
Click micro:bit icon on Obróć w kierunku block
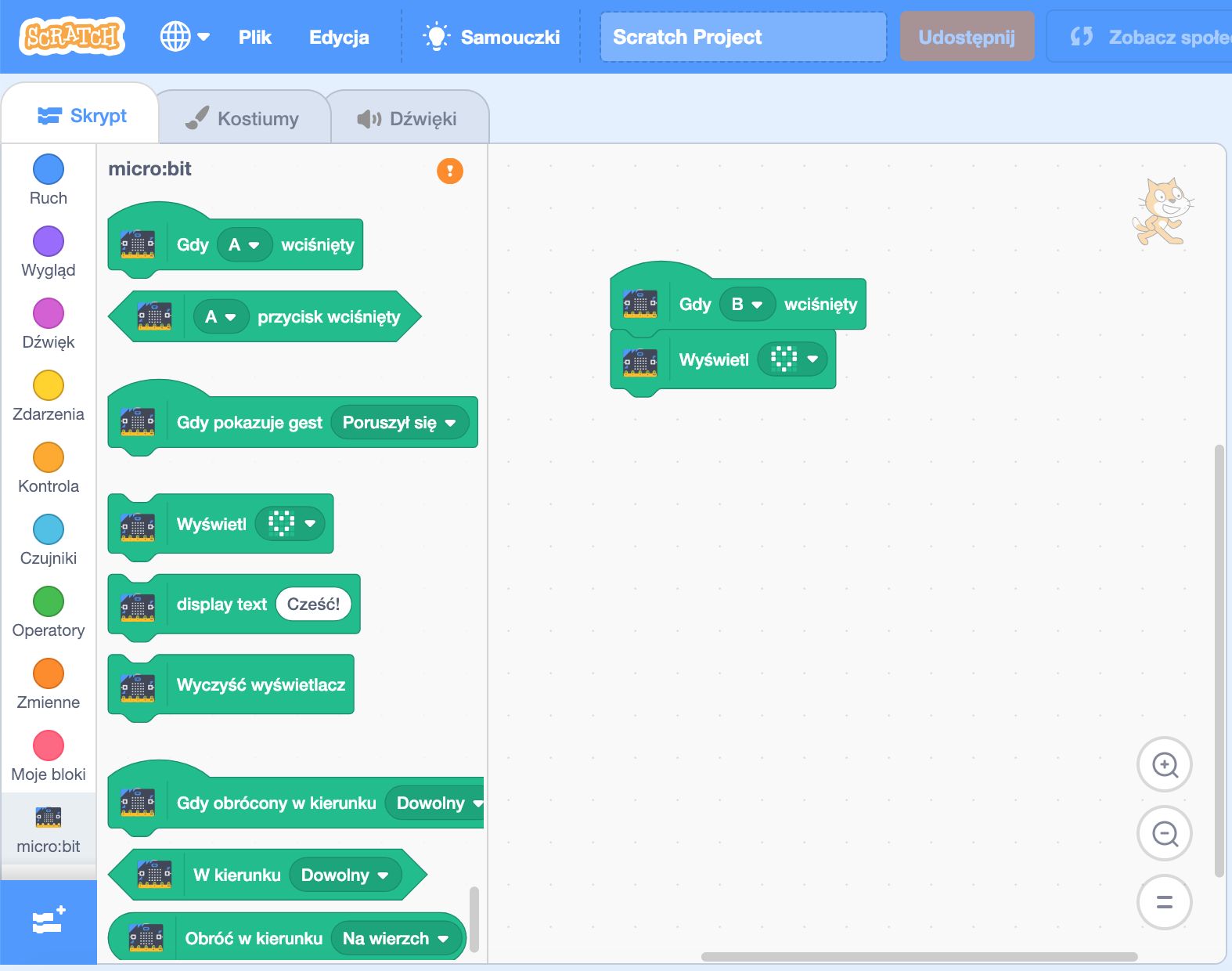(x=146, y=938)
